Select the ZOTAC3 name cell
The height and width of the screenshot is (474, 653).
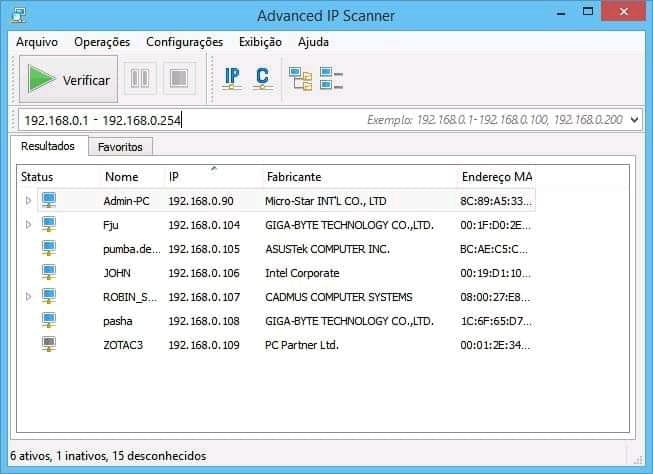point(123,345)
